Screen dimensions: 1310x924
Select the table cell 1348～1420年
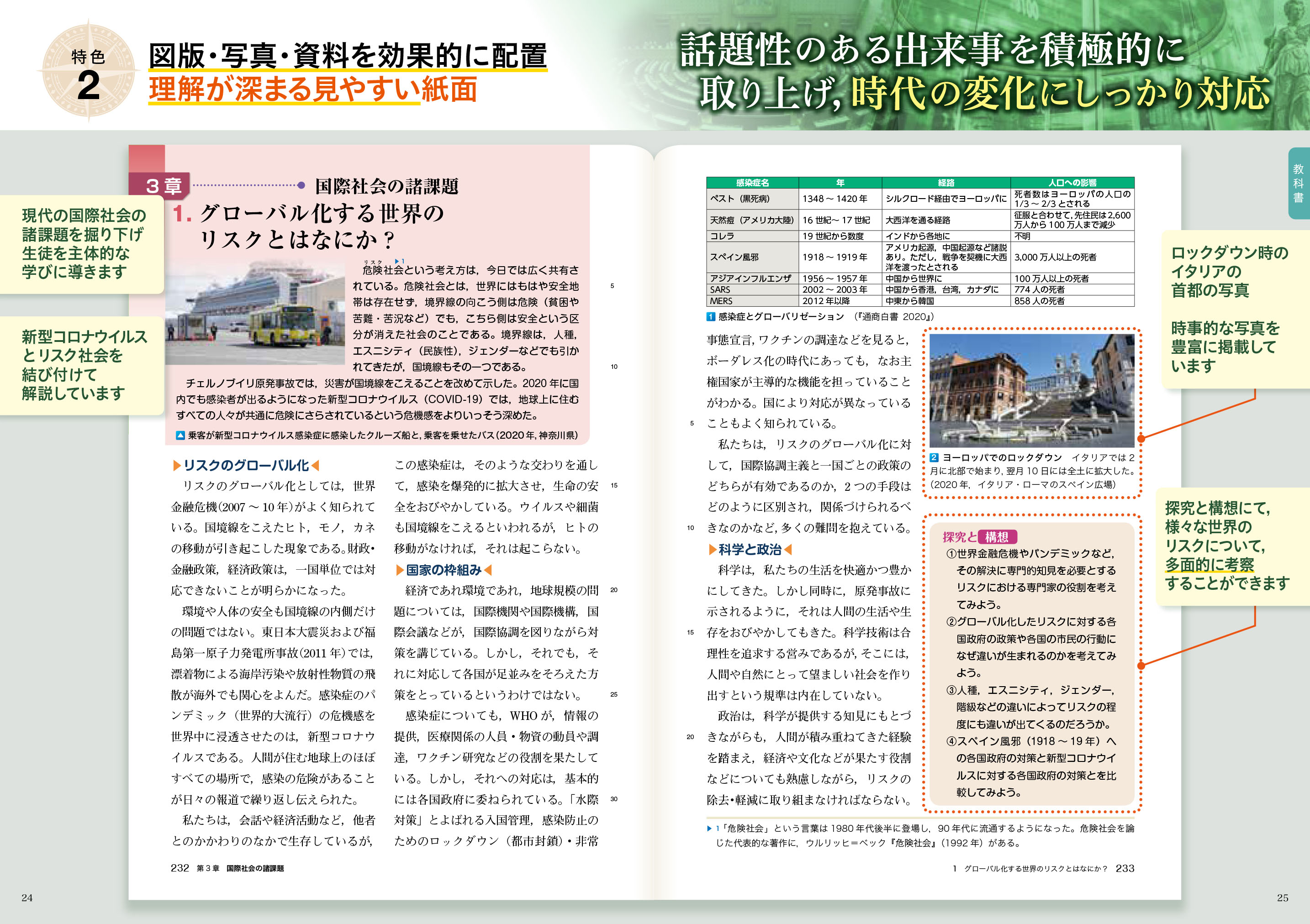(x=840, y=199)
